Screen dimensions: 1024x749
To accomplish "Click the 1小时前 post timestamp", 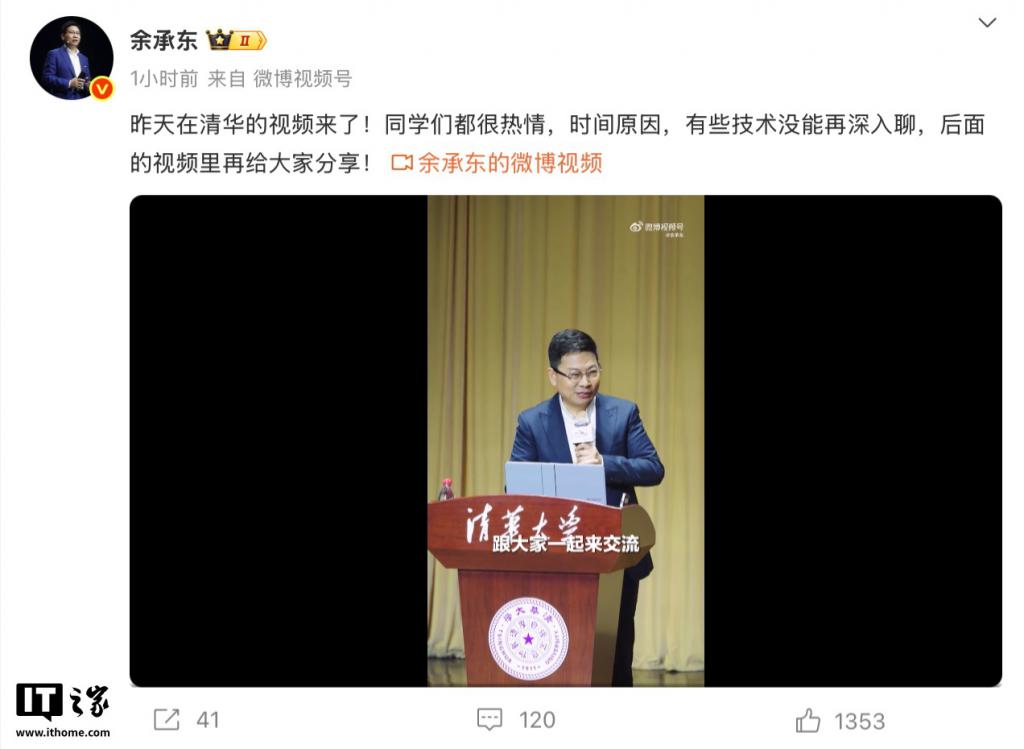I will pyautogui.click(x=164, y=79).
